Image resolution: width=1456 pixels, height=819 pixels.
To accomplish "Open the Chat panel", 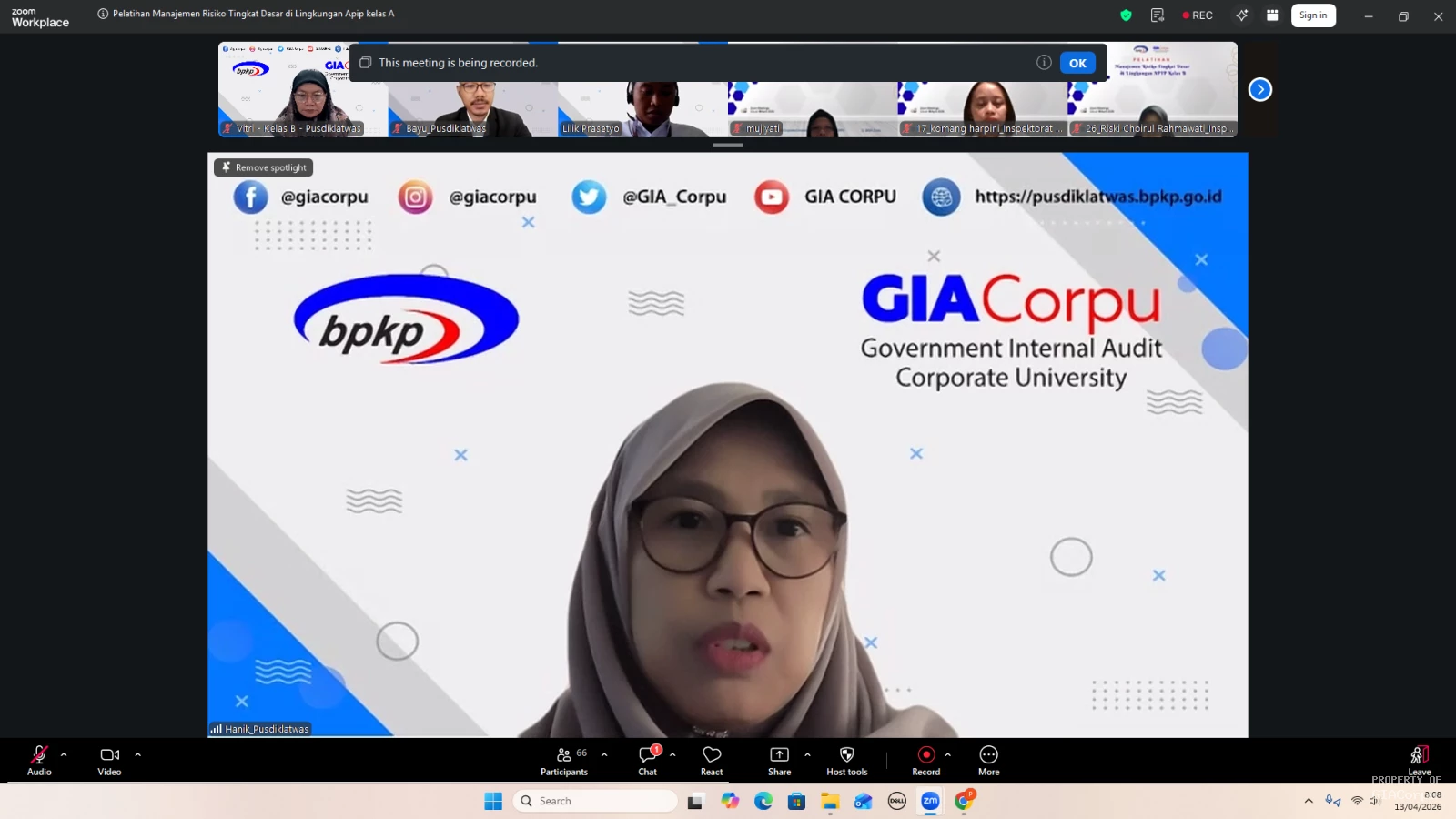I will [647, 755].
